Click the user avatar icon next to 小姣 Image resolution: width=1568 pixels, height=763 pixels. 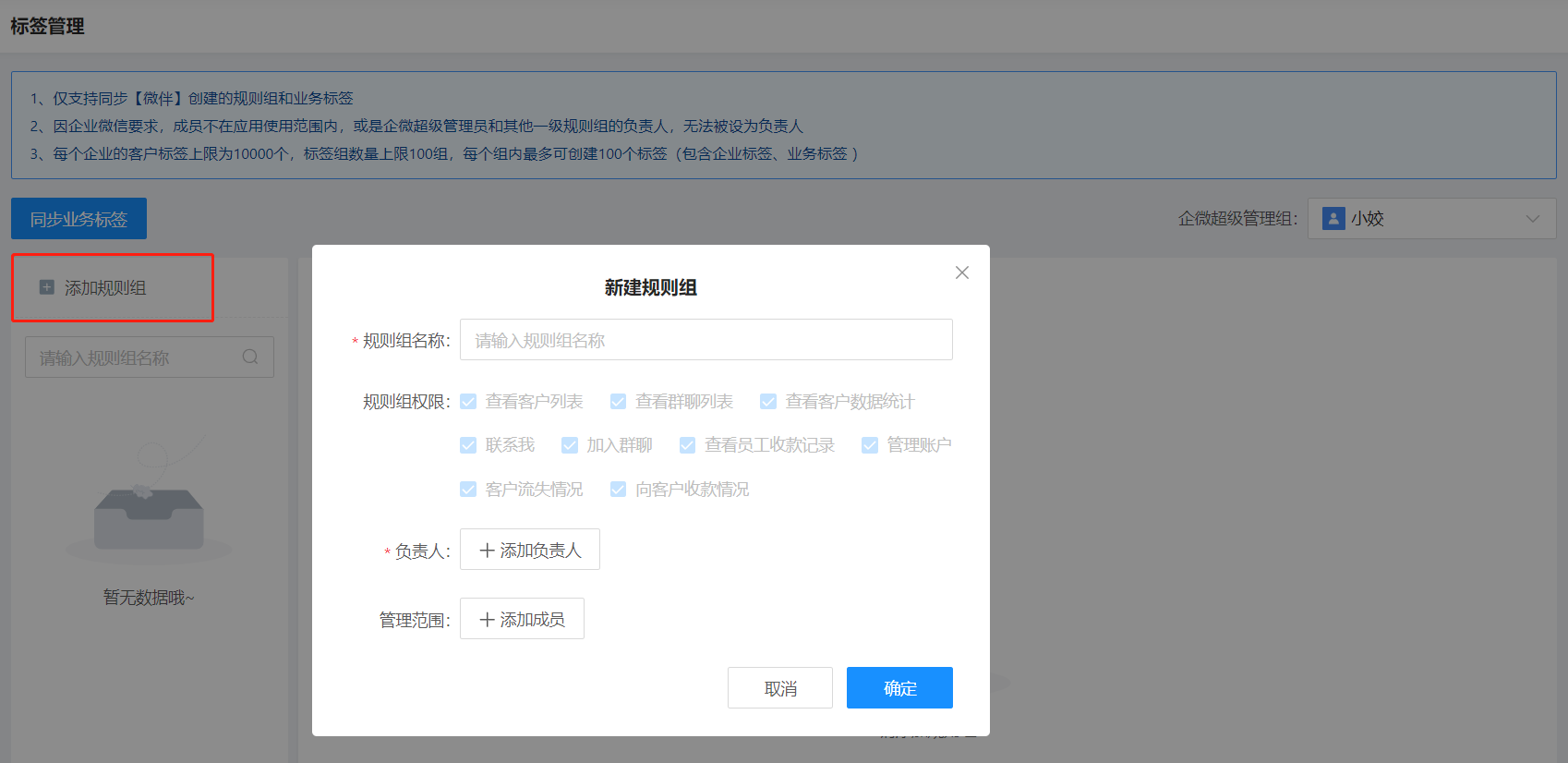[1333, 219]
